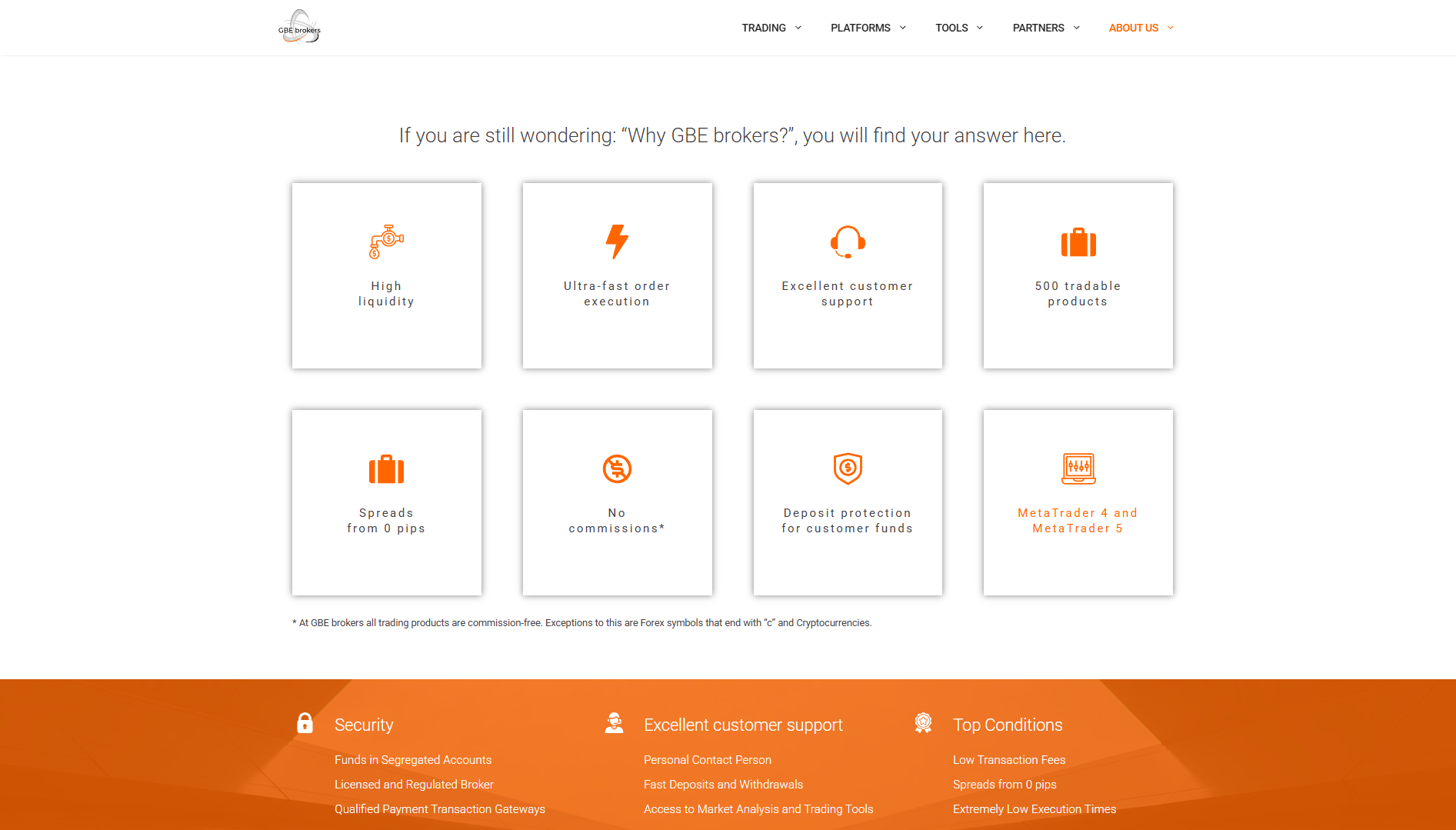Image resolution: width=1456 pixels, height=830 pixels.
Task: Expand the chevron next to PARTNERS
Action: (x=1076, y=28)
